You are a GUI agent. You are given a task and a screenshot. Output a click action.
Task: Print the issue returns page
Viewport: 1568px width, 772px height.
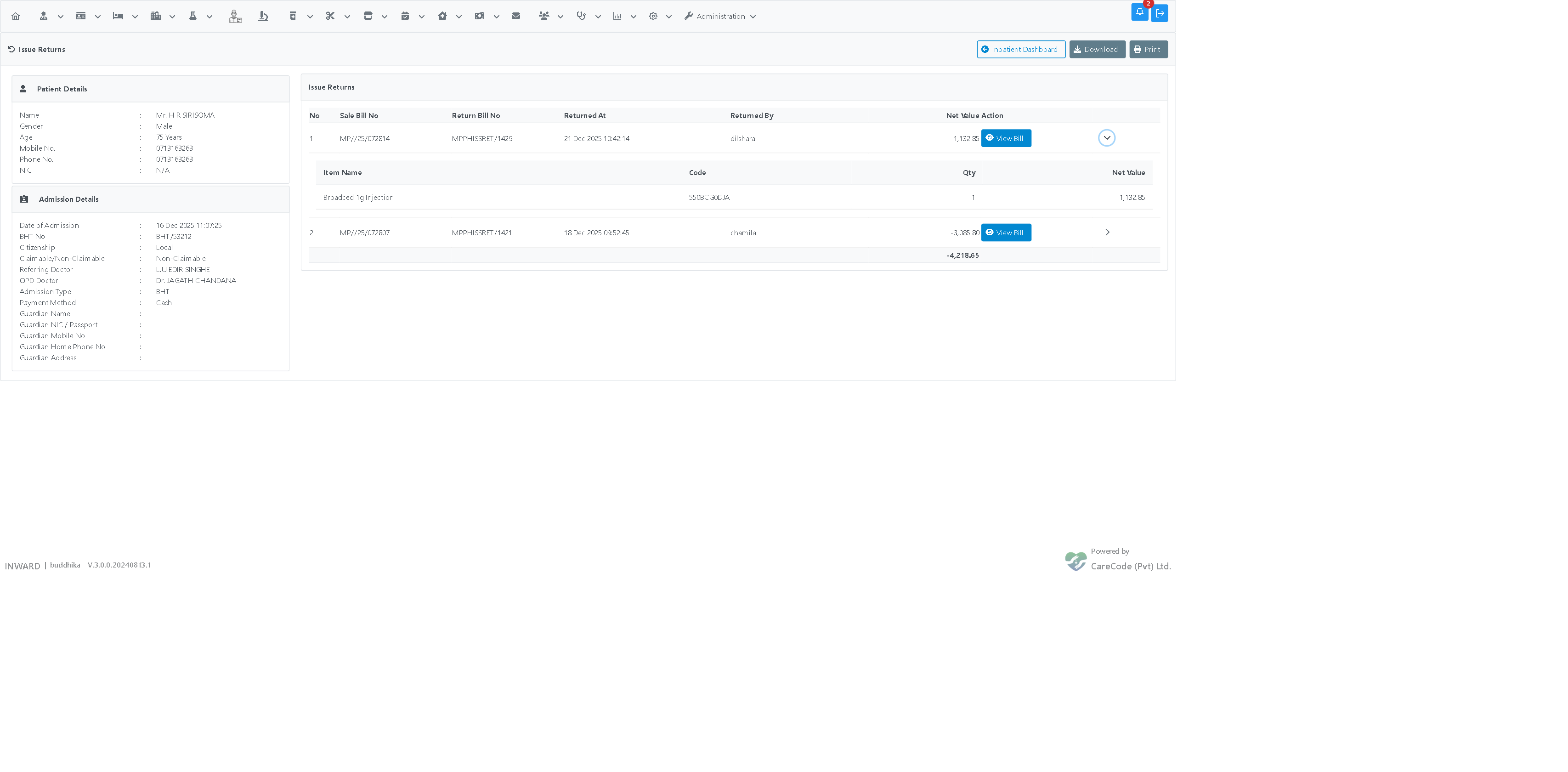(x=1148, y=49)
